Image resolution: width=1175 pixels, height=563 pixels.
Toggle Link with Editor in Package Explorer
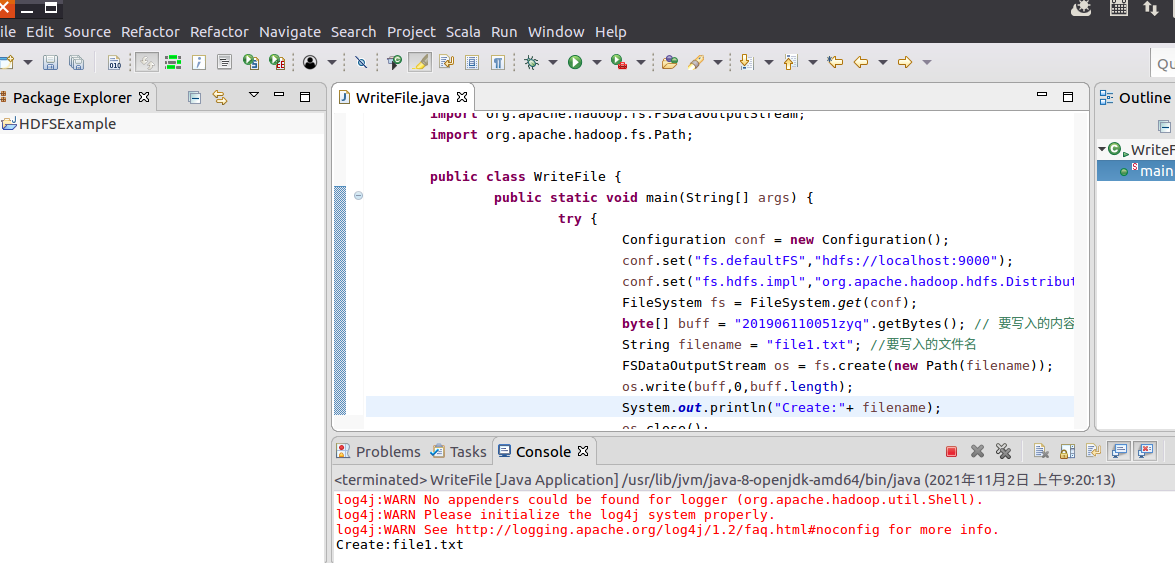tap(220, 97)
